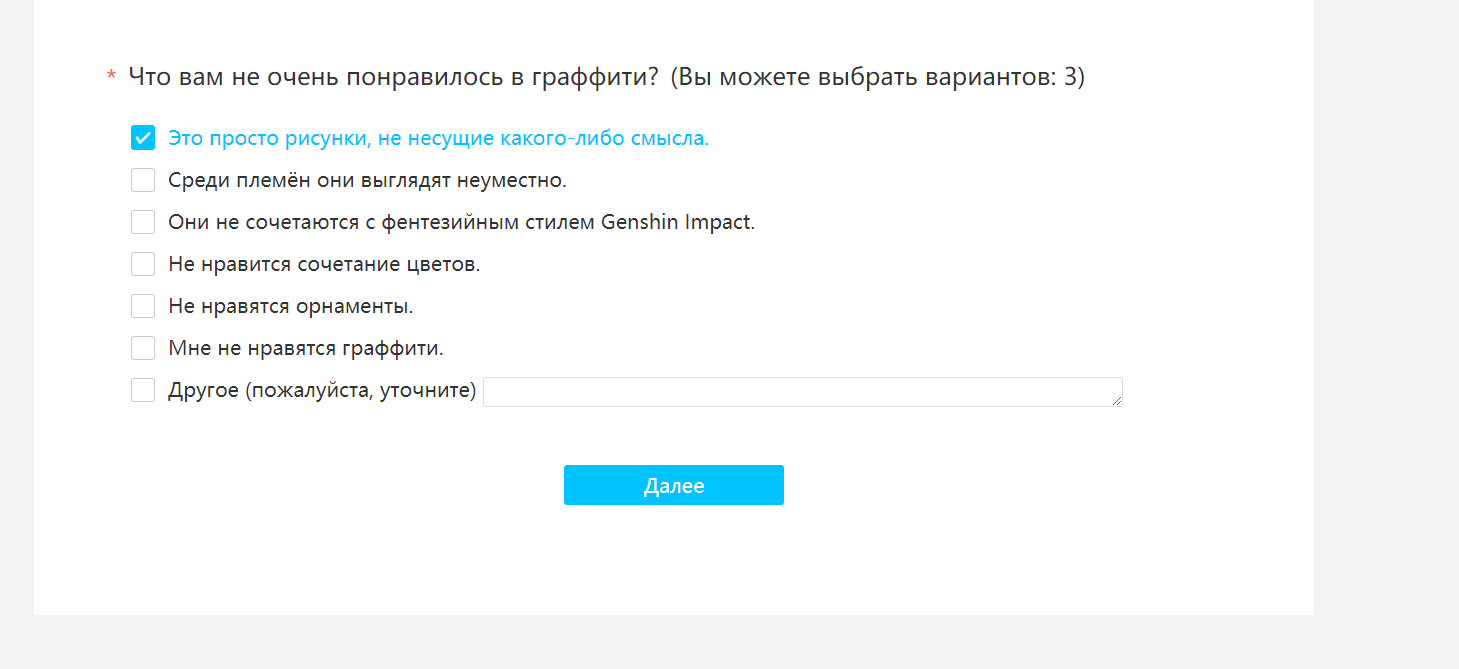Click the Далее button
This screenshot has height=669, width=1459.
(673, 485)
